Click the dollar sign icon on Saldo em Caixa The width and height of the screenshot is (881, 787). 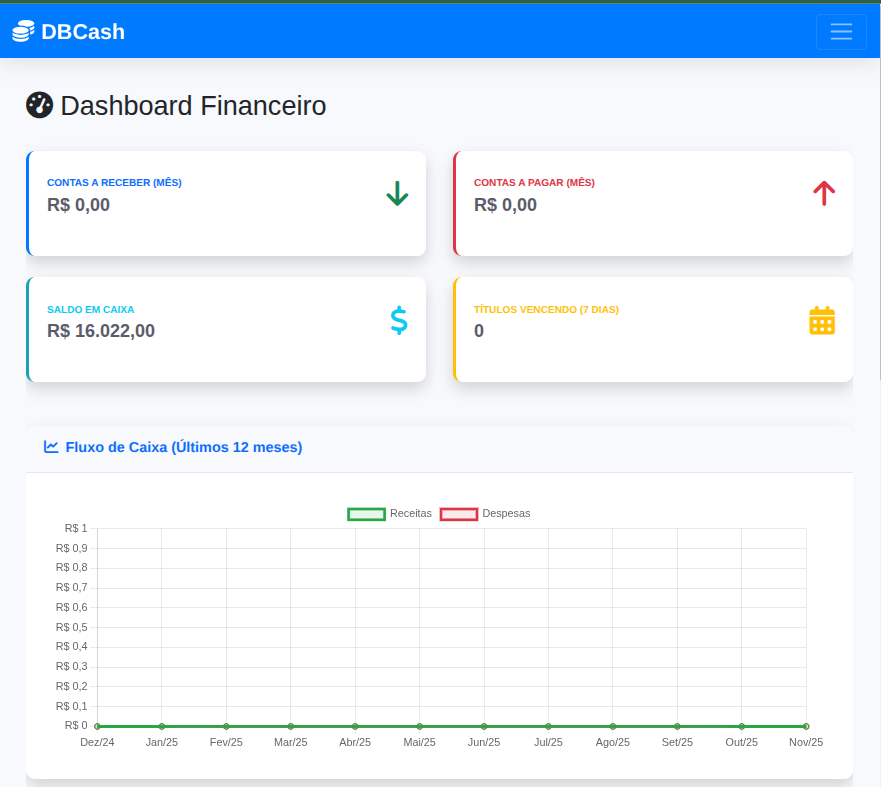(x=399, y=321)
